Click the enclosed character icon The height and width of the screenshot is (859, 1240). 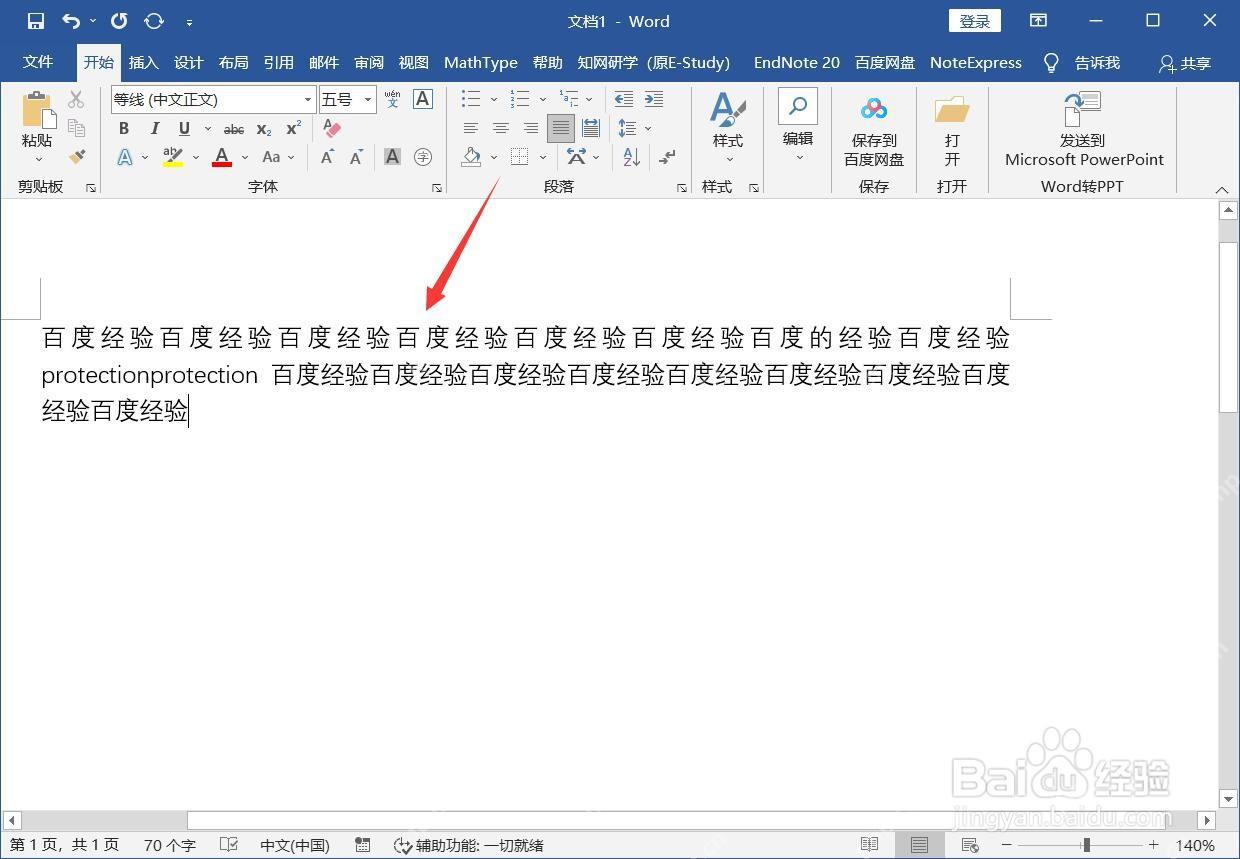tap(423, 157)
